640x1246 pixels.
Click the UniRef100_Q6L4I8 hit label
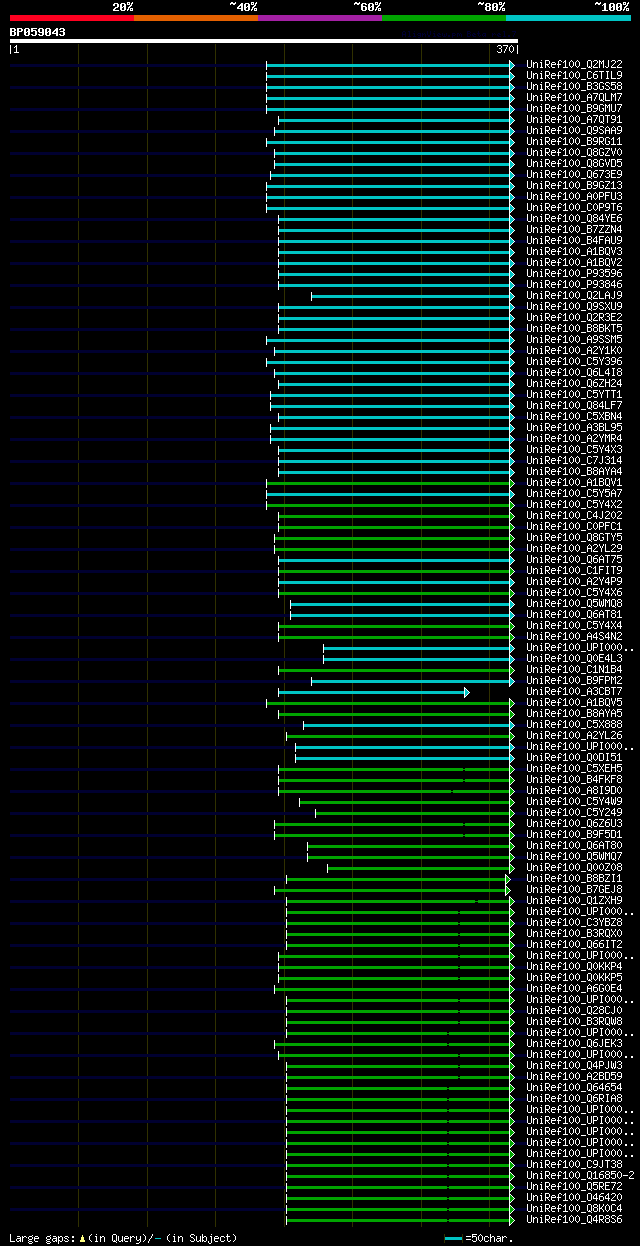(x=574, y=372)
